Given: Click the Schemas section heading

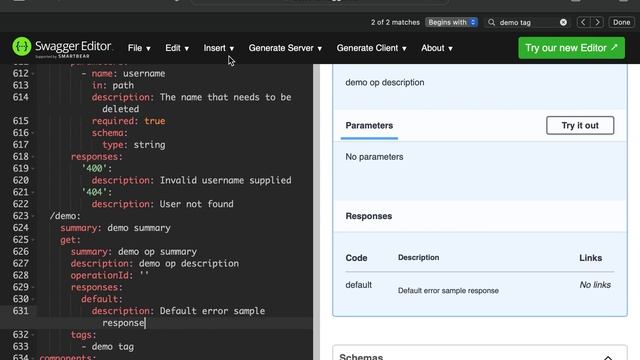Looking at the screenshot, I should pos(361,357).
